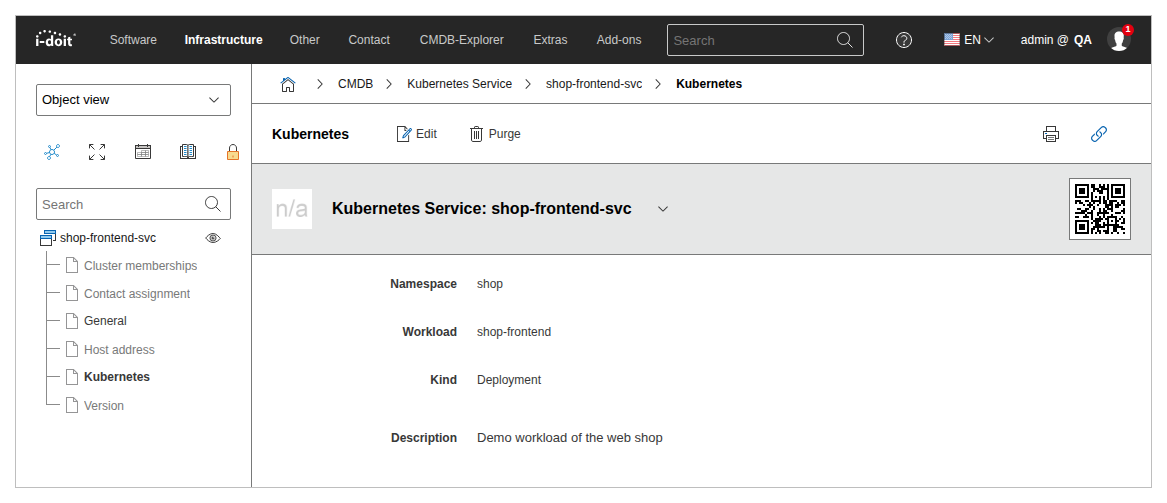Open the Software menu

(x=133, y=40)
